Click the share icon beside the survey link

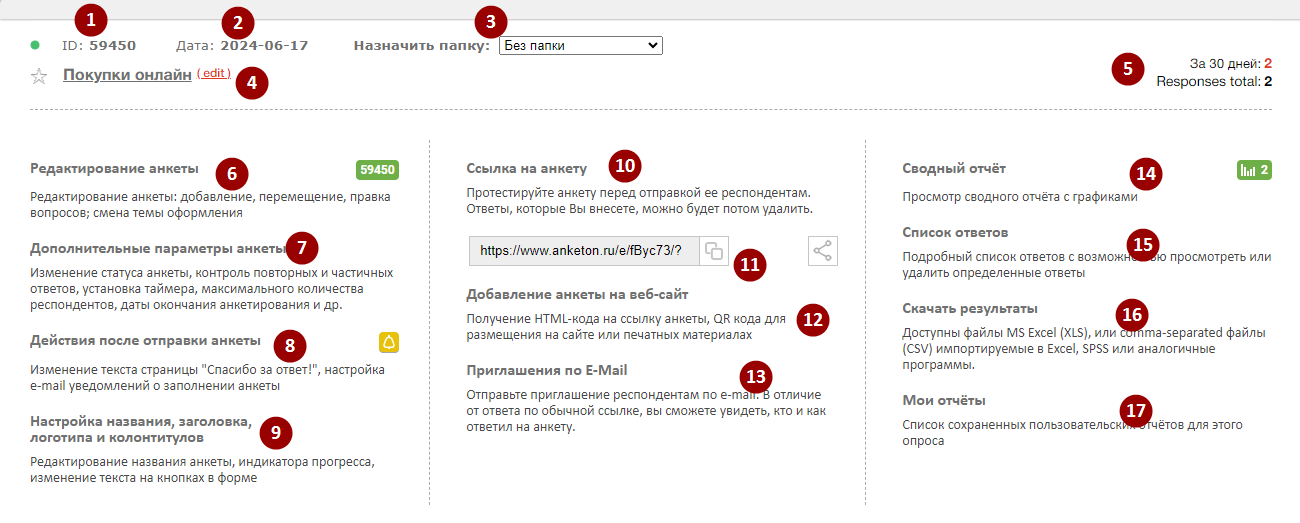point(822,251)
